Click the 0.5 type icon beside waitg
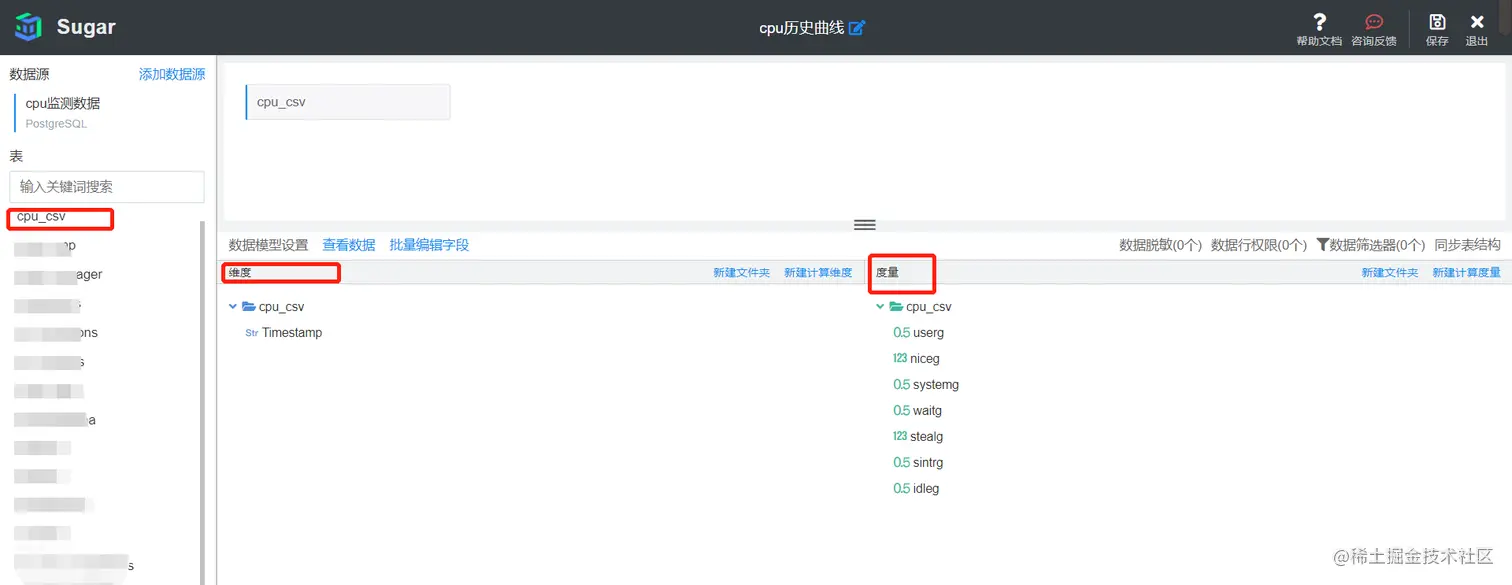The height and width of the screenshot is (585, 1512). click(x=901, y=411)
